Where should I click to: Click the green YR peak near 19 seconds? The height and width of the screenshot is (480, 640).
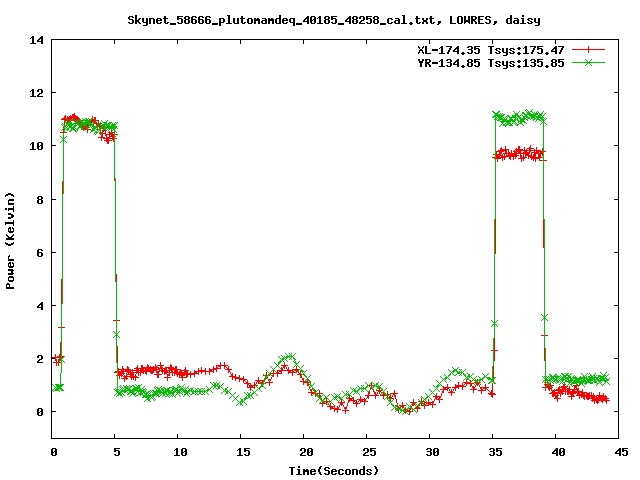pyautogui.click(x=289, y=357)
